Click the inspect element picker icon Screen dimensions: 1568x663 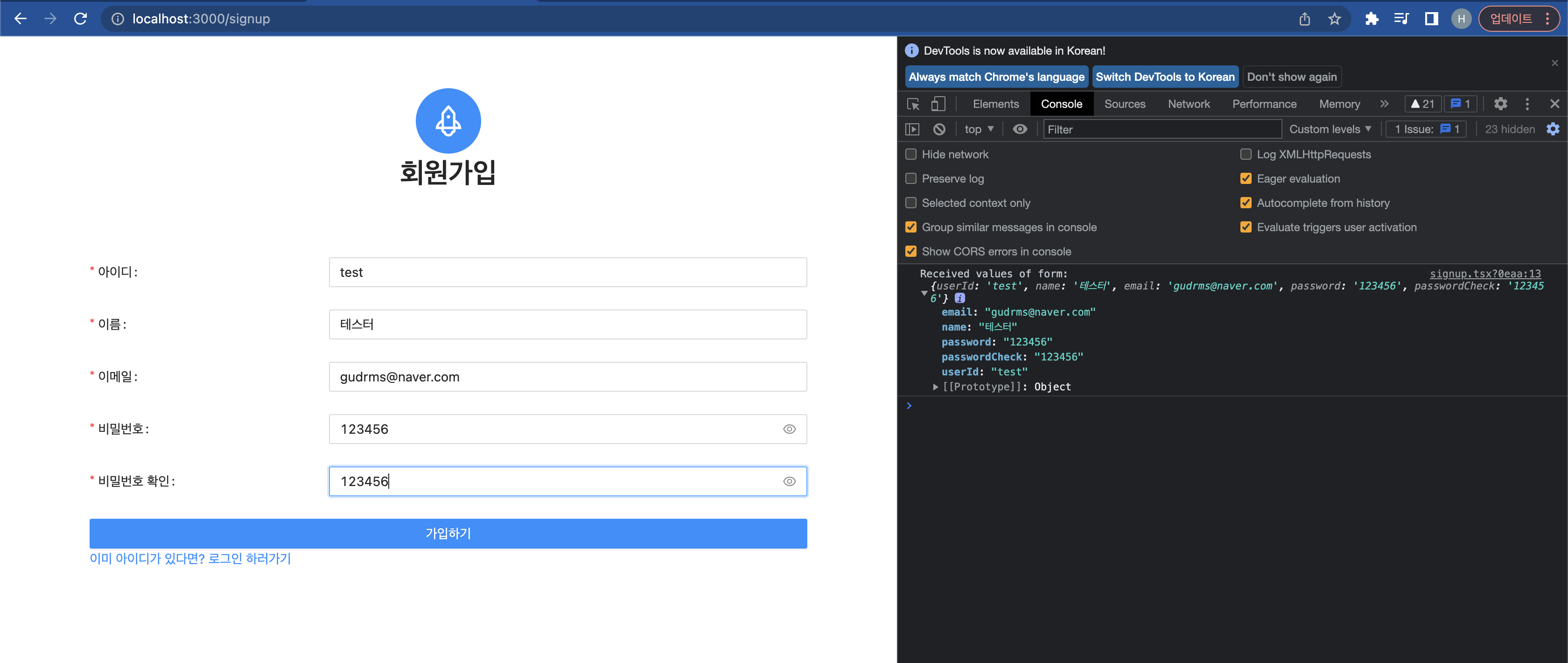913,104
